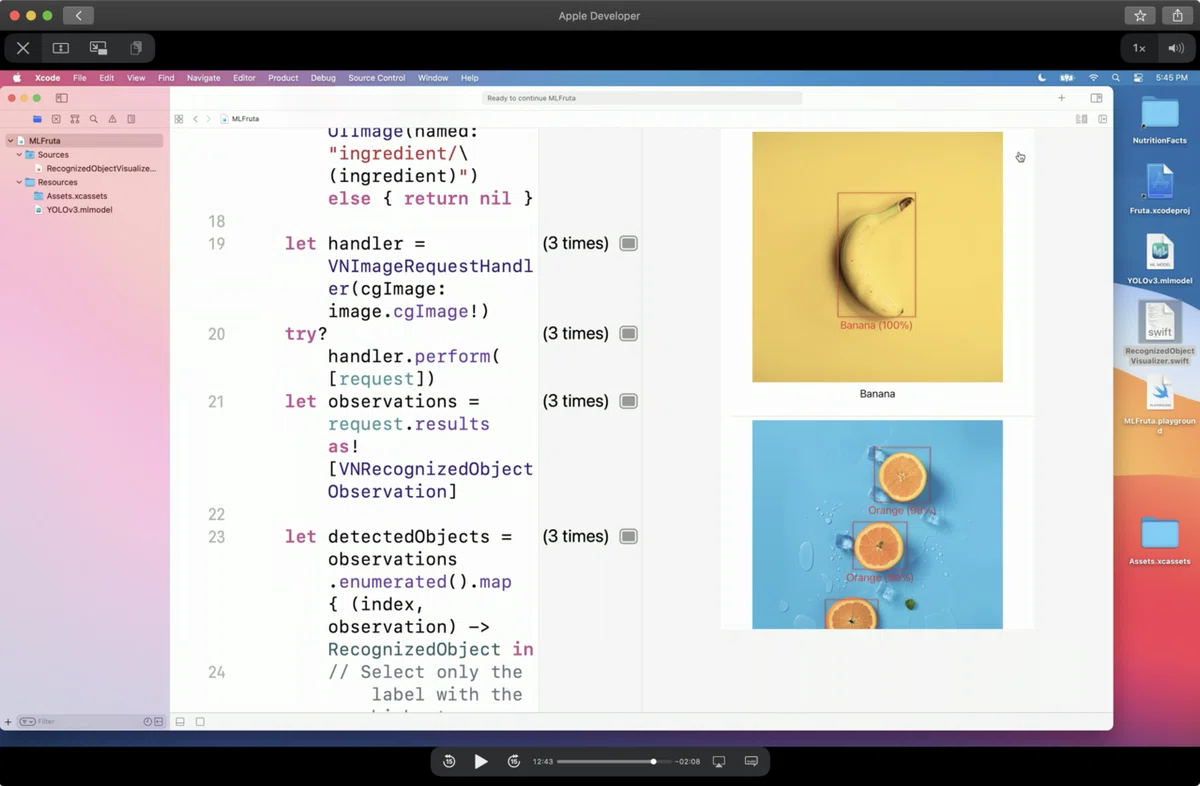1200x786 pixels.
Task: Click the add plus button in Xcode toolbar
Action: [1062, 98]
